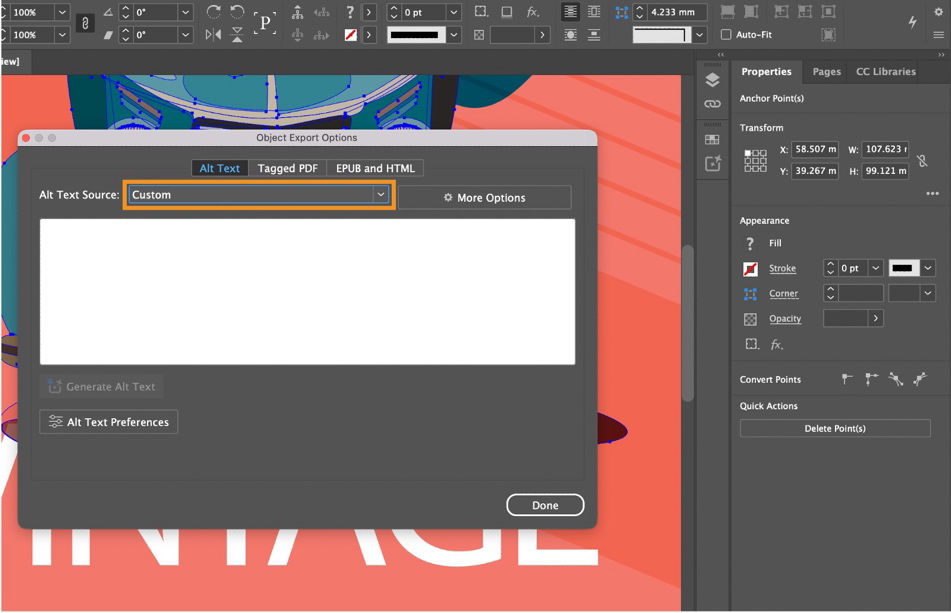Open the Pages grid panel icon in the dock
Image resolution: width=951 pixels, height=613 pixels.
pos(712,140)
